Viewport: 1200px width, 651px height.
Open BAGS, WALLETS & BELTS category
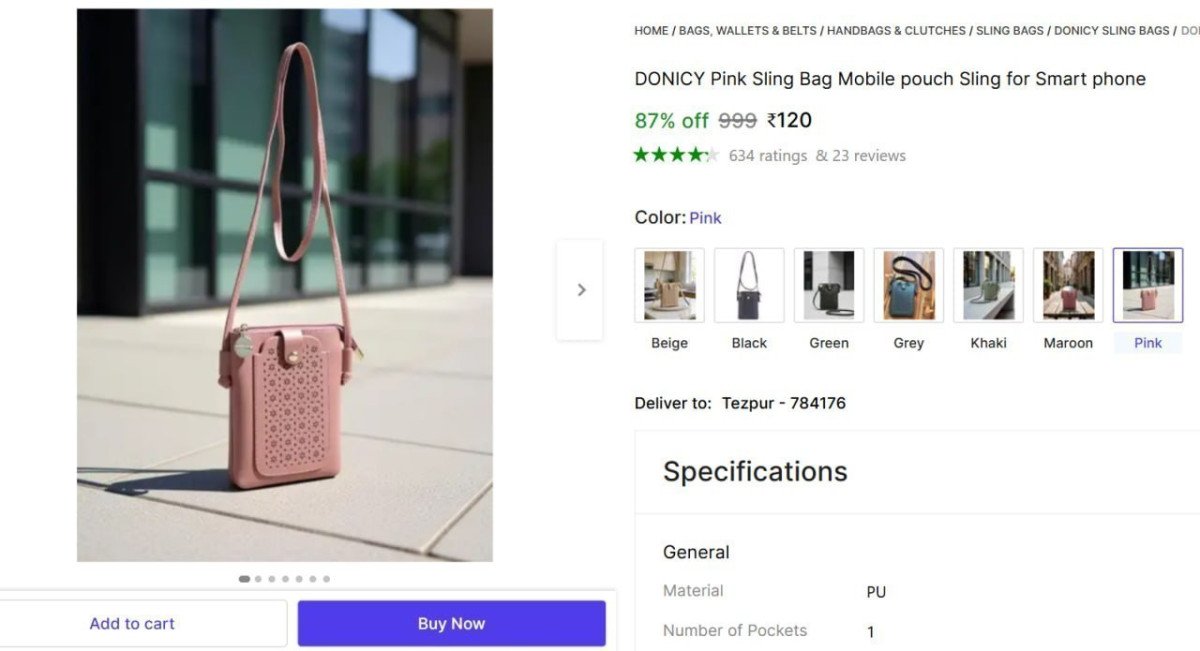[746, 30]
